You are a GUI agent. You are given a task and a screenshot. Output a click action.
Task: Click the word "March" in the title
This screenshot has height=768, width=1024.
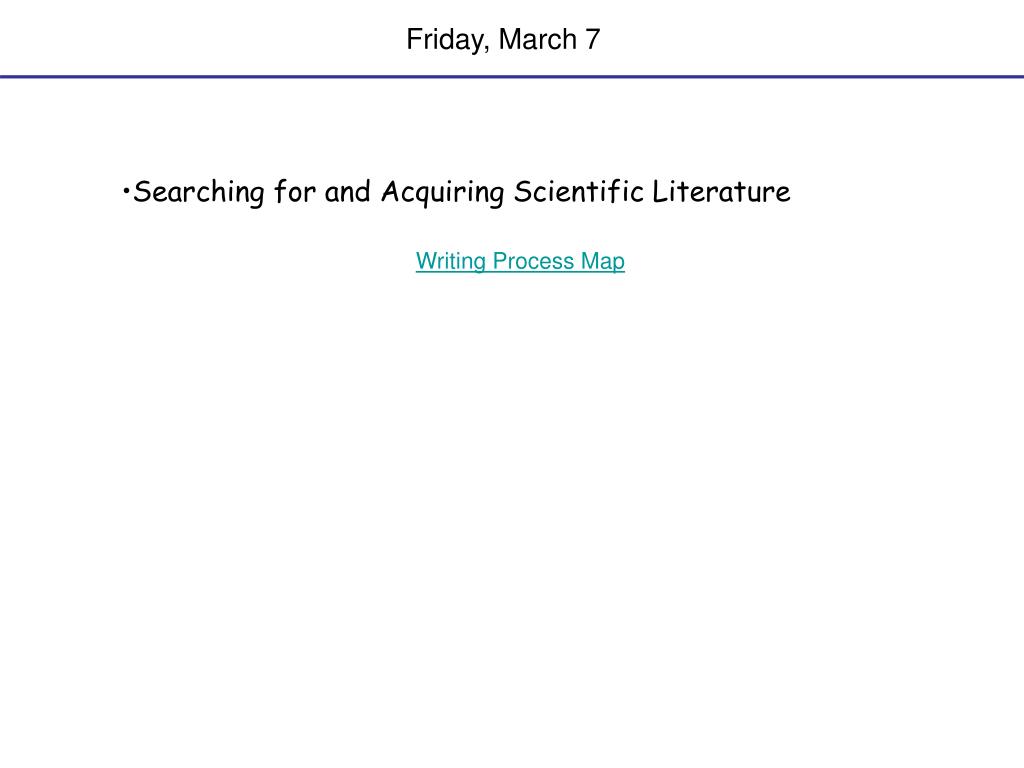click(538, 39)
